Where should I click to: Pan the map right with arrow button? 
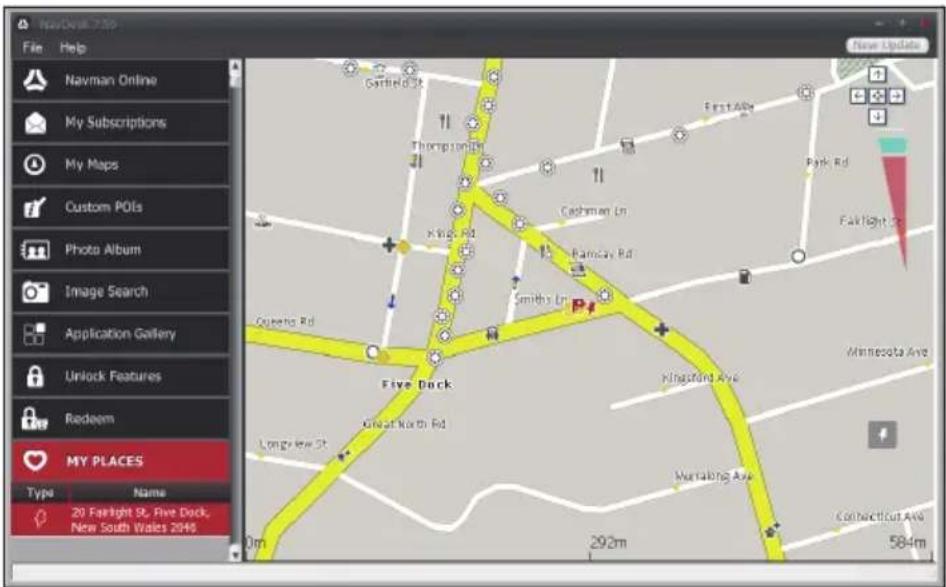click(x=897, y=95)
